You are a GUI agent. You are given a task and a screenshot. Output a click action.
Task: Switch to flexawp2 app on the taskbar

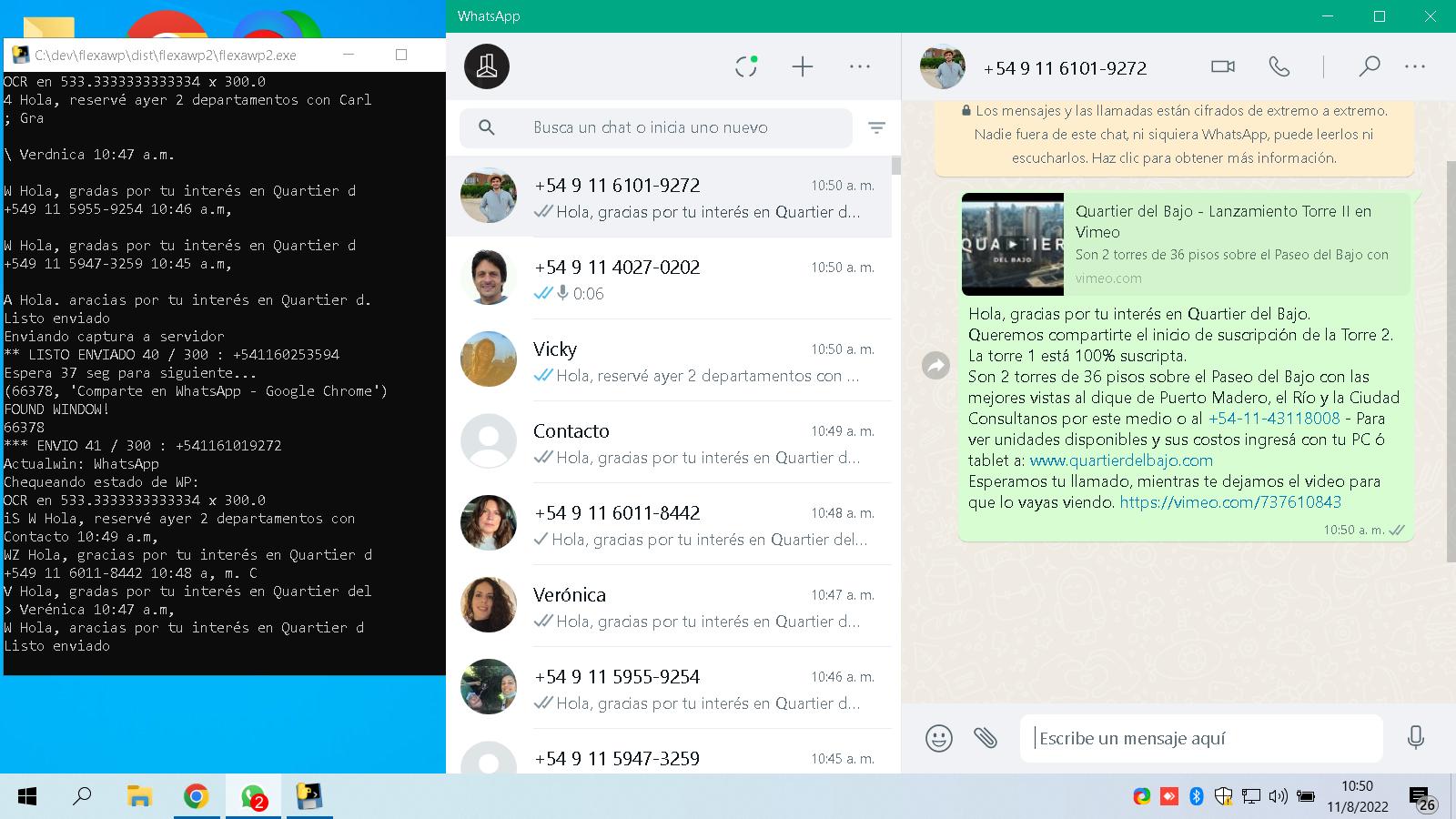pos(310,797)
